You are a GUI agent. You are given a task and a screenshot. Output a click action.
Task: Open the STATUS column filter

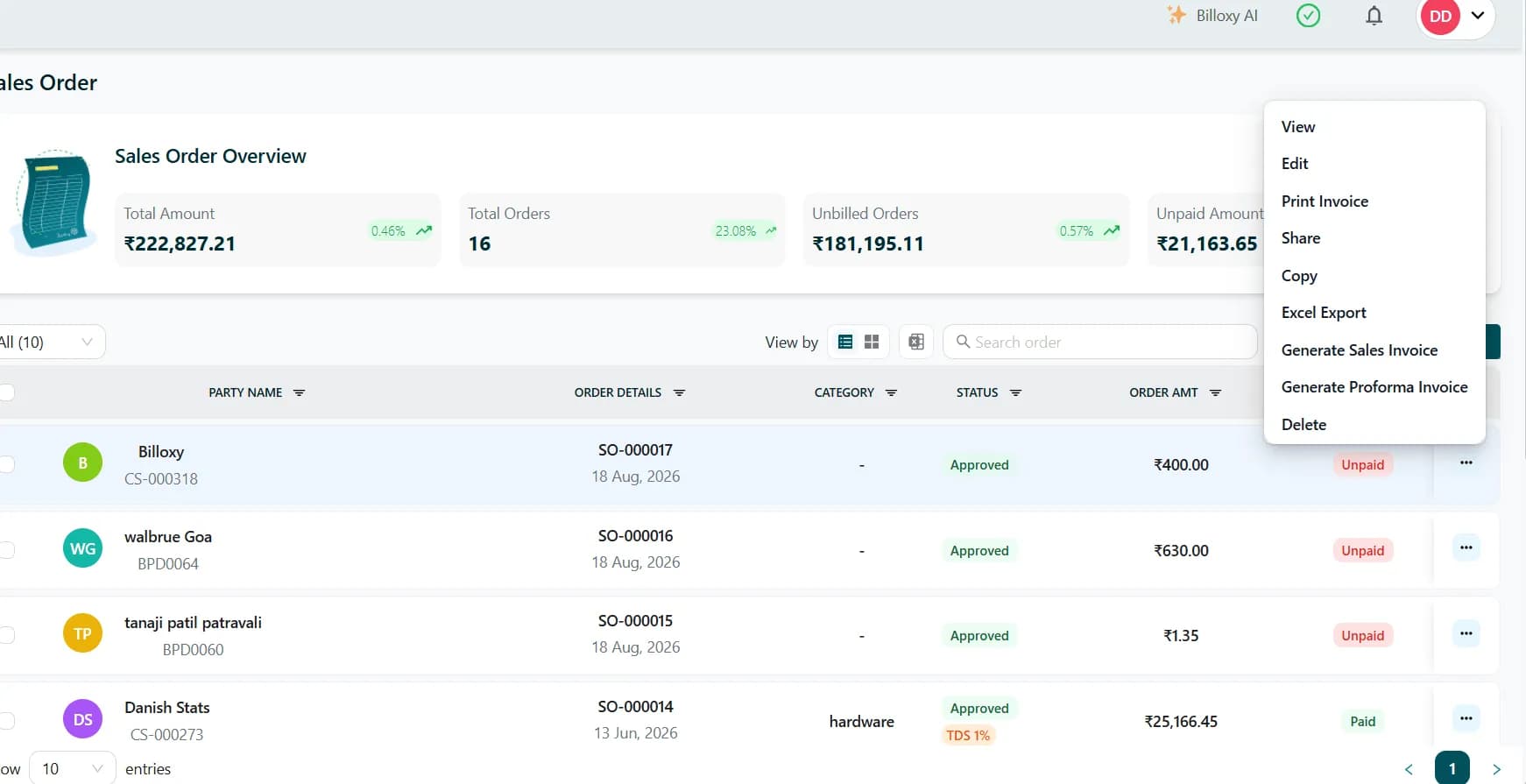1015,392
